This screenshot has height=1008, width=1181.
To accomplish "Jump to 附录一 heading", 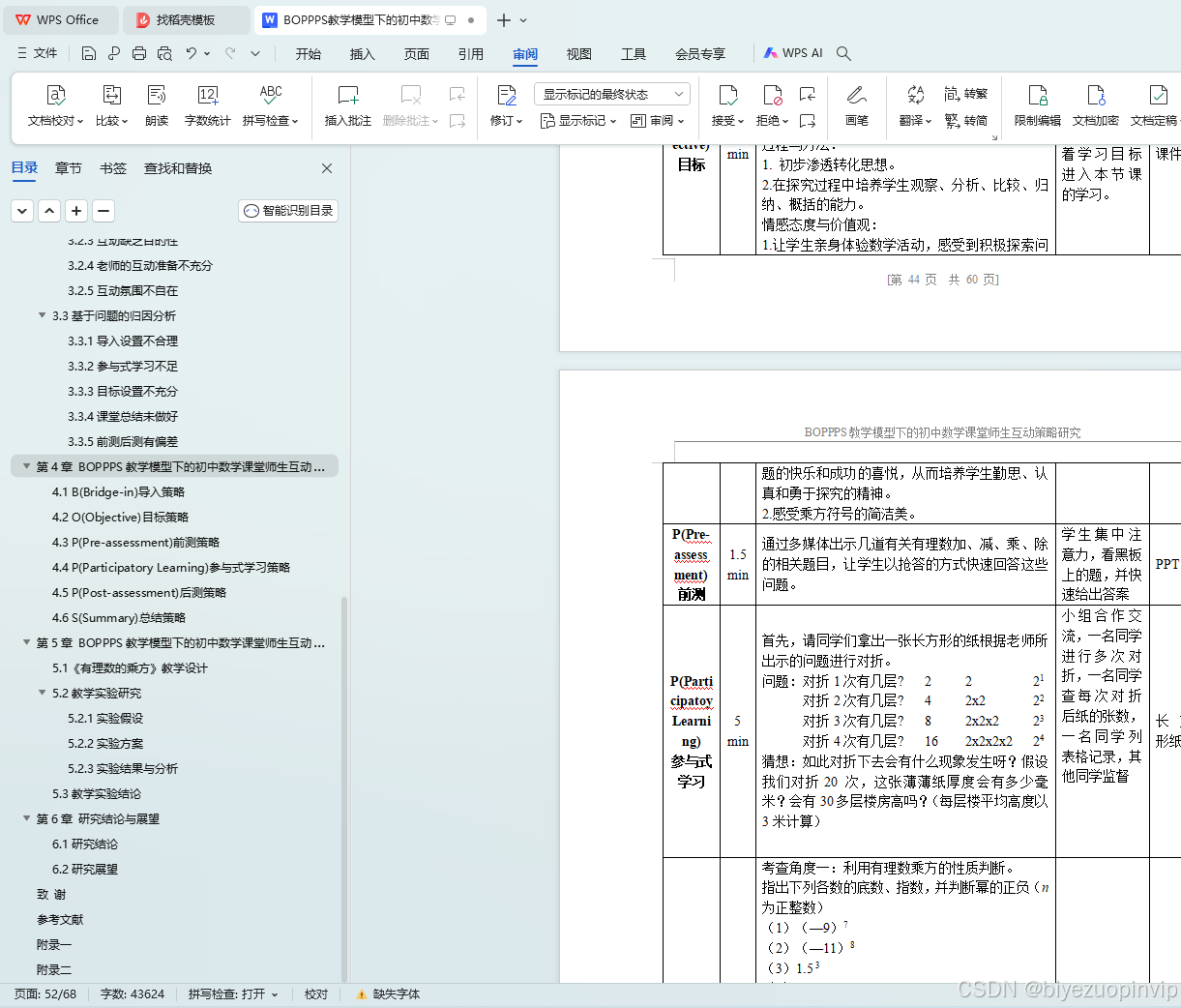I will click(x=54, y=944).
